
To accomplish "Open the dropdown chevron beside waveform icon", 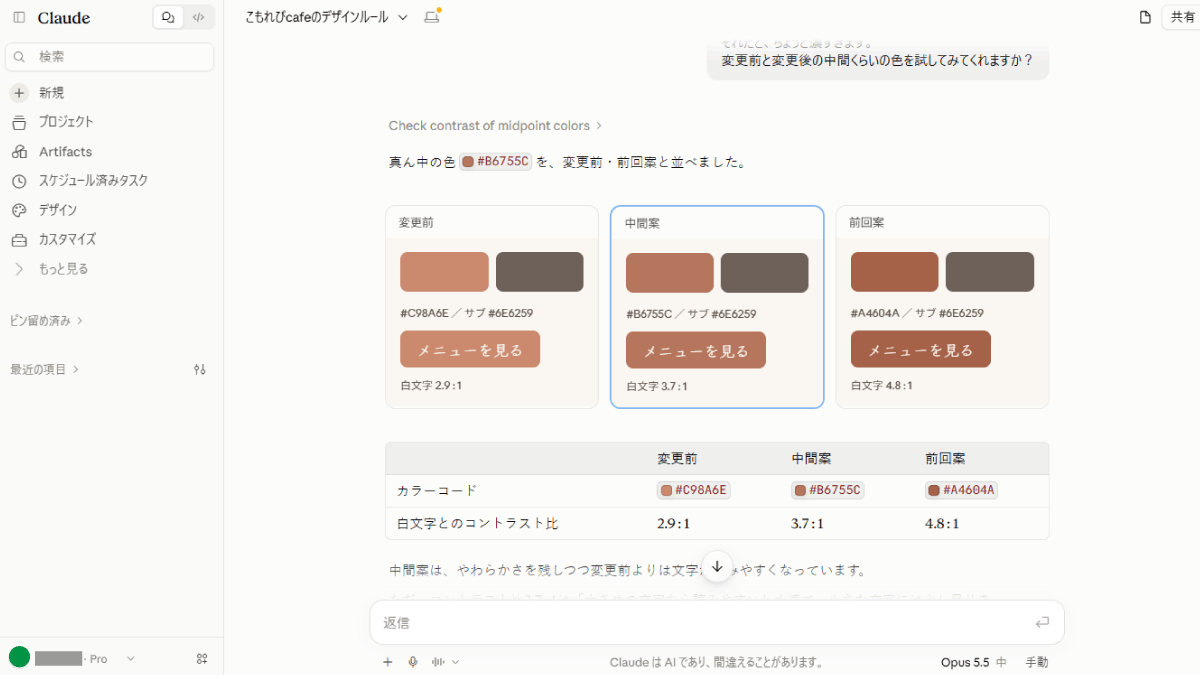I will [x=456, y=662].
